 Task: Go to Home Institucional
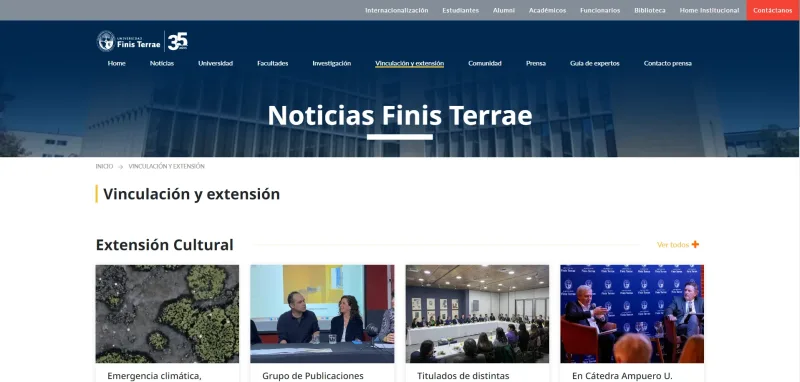click(x=709, y=10)
